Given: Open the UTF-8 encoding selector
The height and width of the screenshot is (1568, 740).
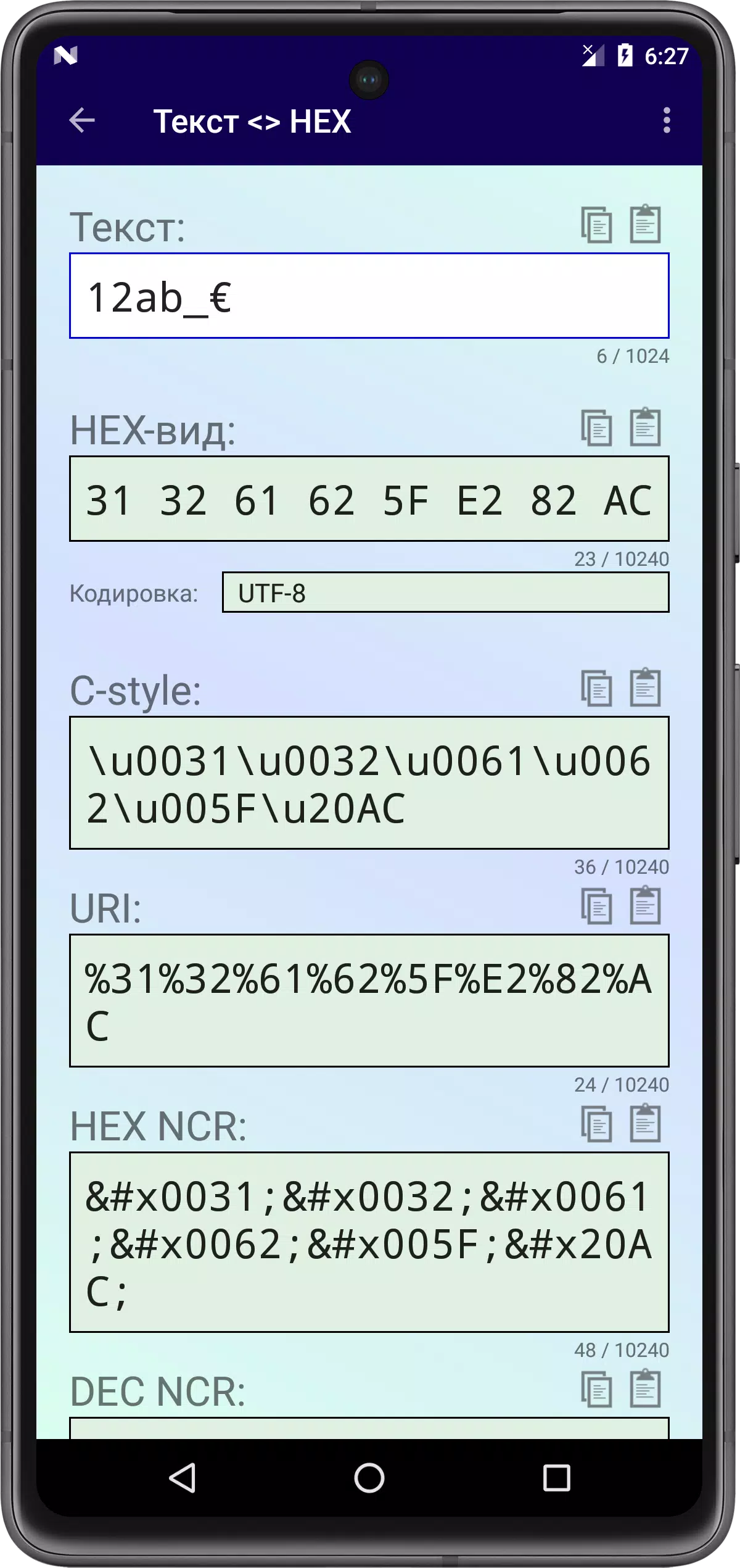Looking at the screenshot, I should [x=445, y=592].
